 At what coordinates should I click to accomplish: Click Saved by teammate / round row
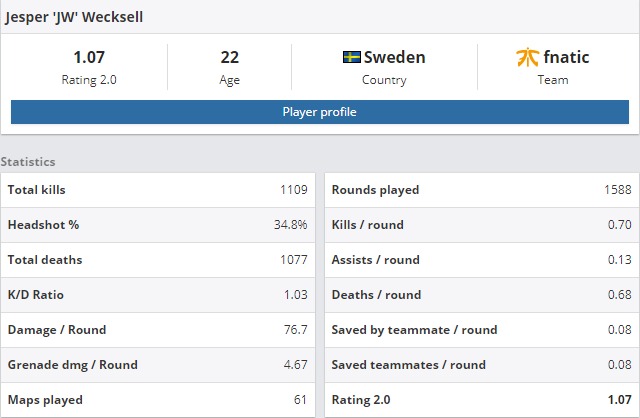[x=482, y=330]
